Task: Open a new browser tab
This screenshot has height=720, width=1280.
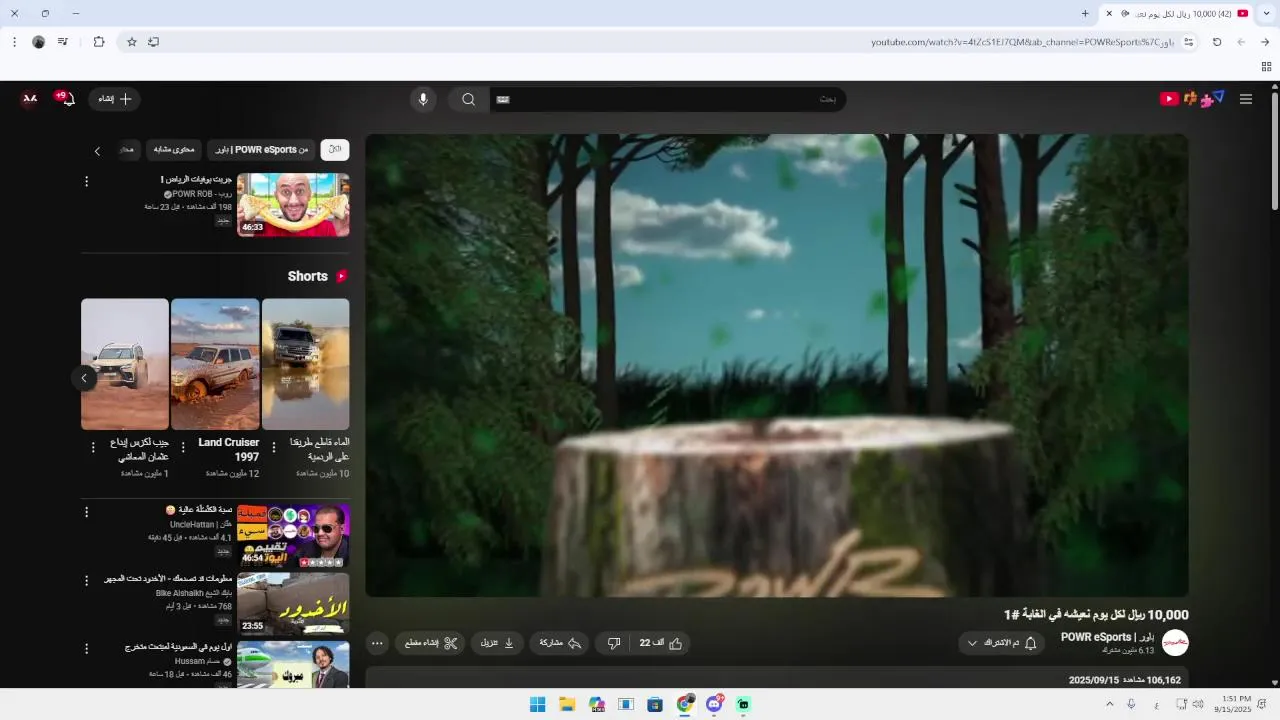Action: tap(1085, 13)
